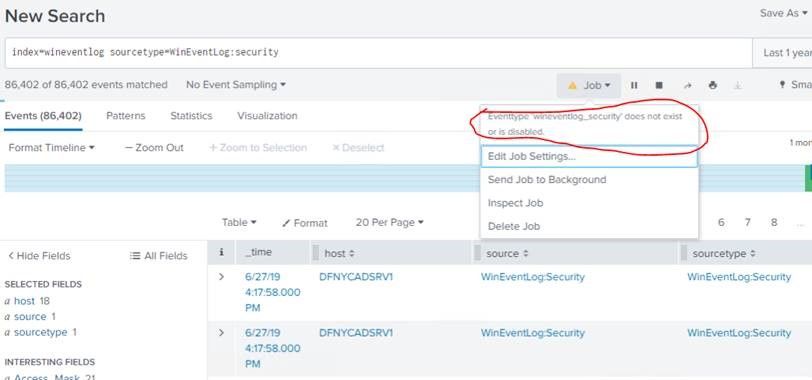The image size is (812, 380).
Task: Share the search job
Action: 687,85
